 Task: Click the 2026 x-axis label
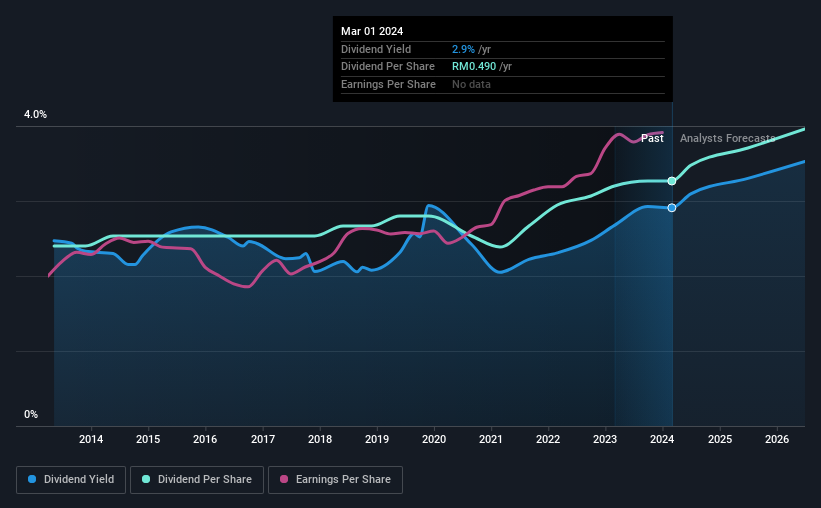point(777,439)
